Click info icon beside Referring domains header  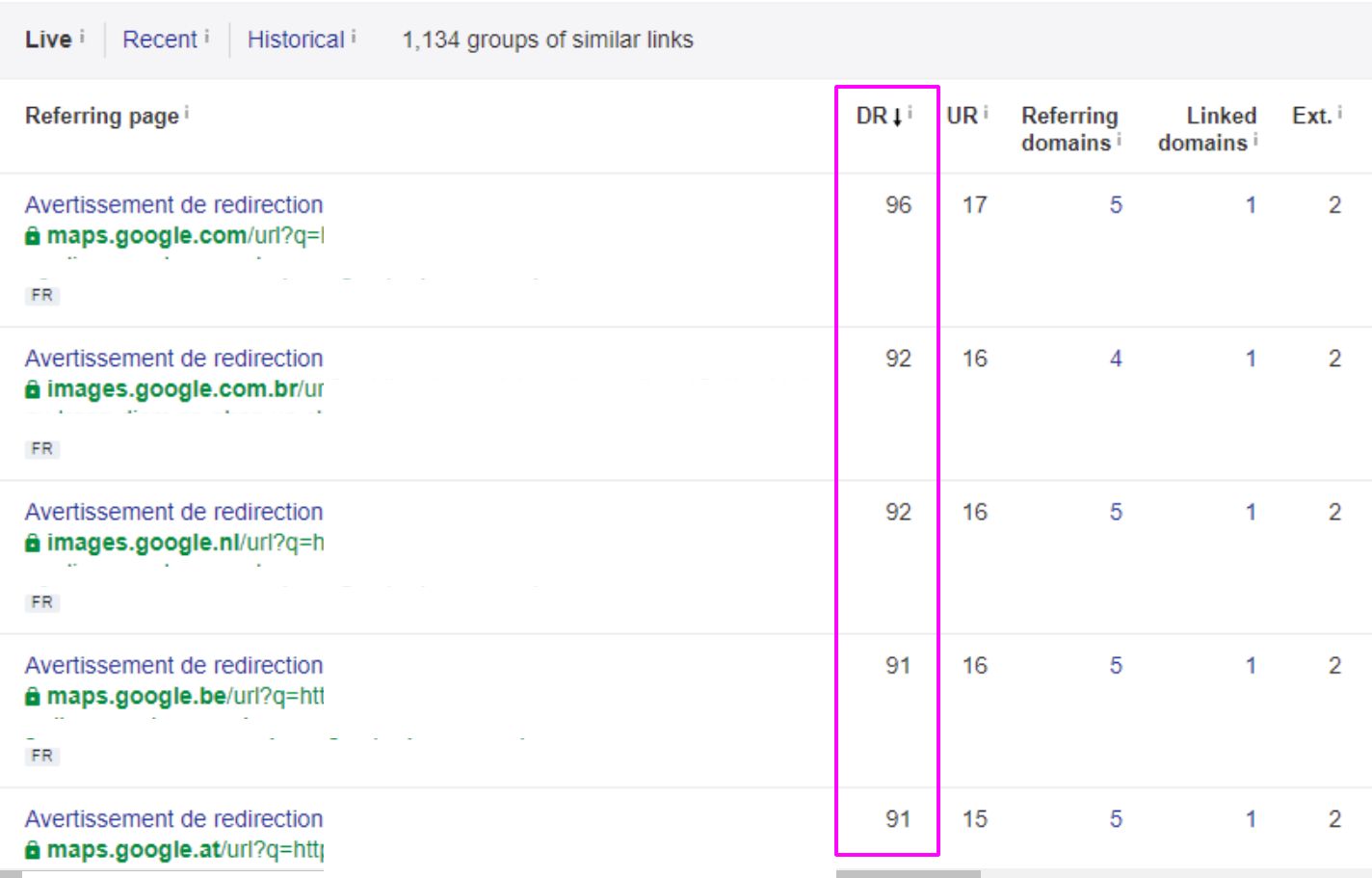click(x=1119, y=140)
